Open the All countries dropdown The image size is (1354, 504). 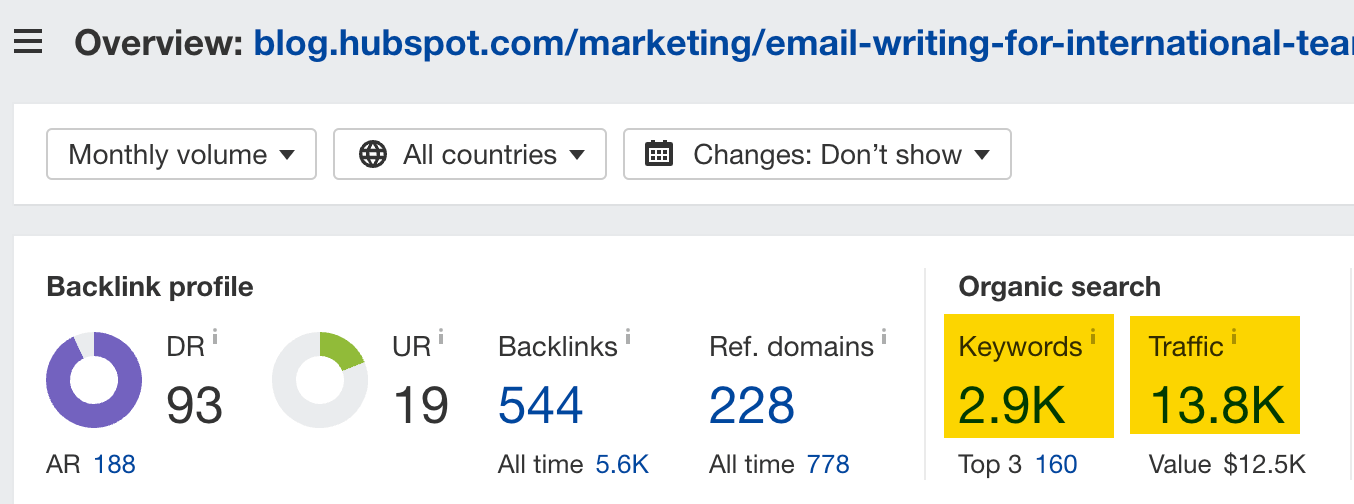pos(470,154)
